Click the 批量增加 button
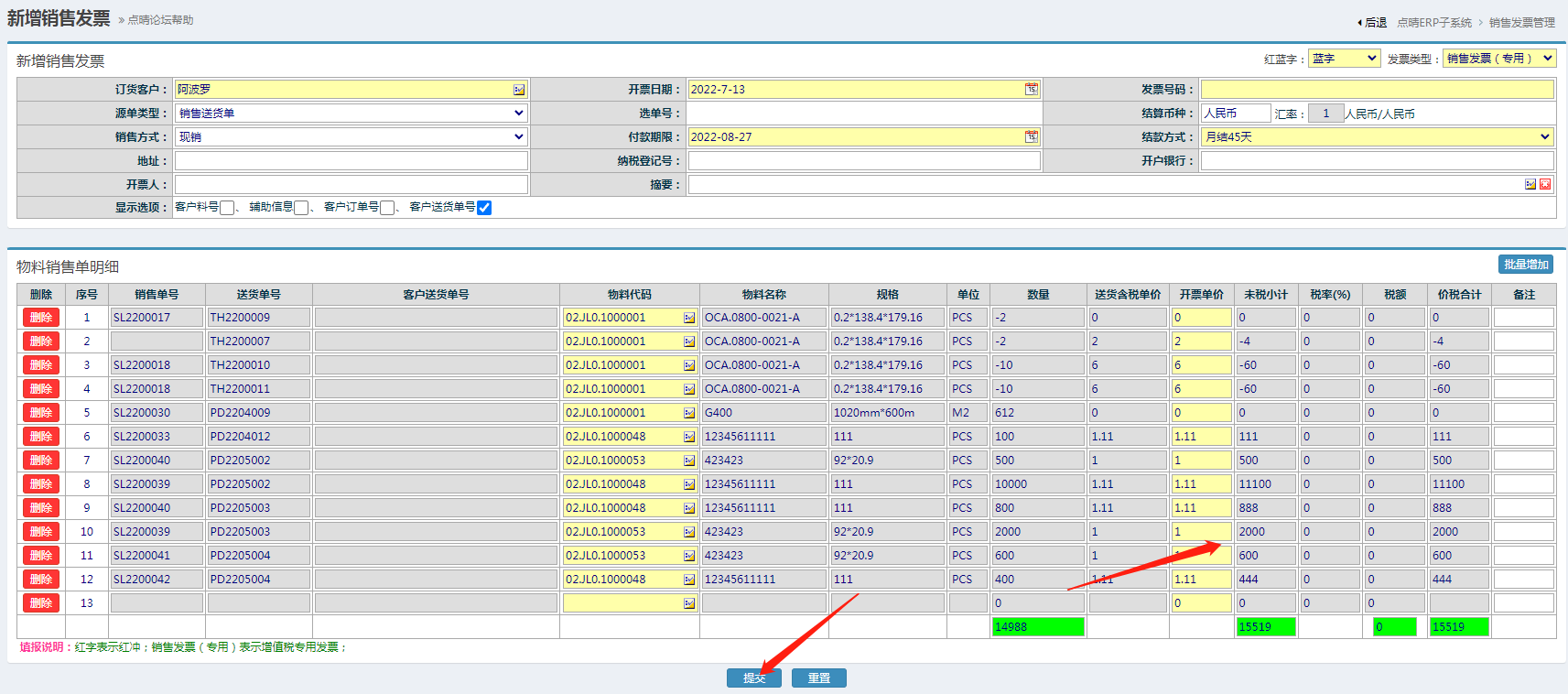This screenshot has height=694, width=1568. (1526, 265)
